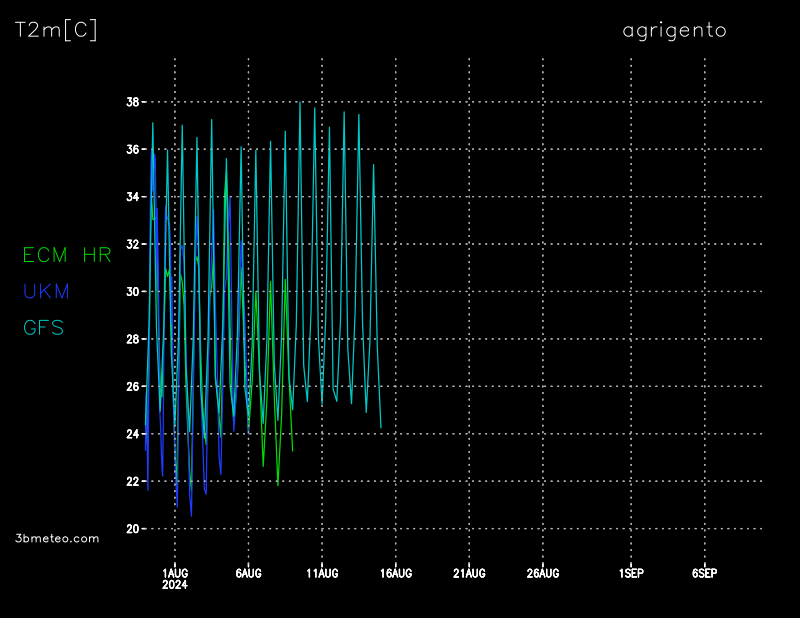Click the 21AUG date label
Image resolution: width=800 pixels, height=618 pixels.
pyautogui.click(x=469, y=573)
